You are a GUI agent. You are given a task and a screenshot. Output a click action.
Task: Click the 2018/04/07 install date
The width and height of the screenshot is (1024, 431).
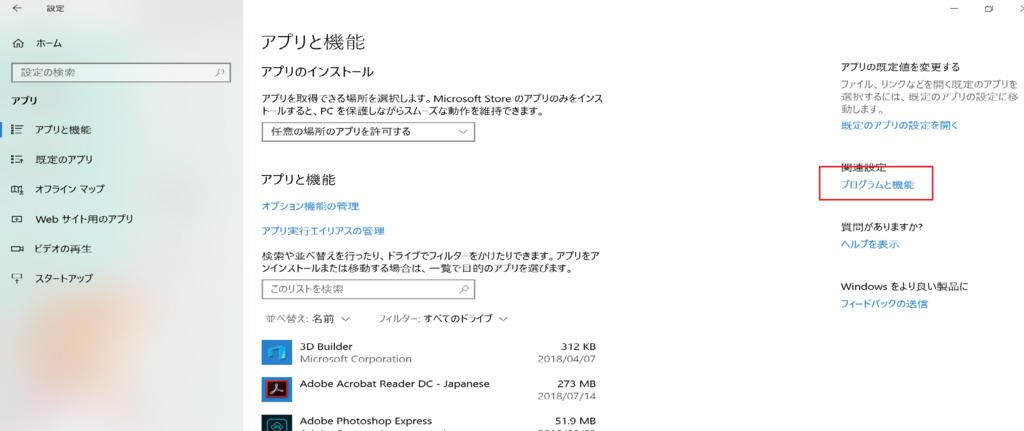(x=566, y=359)
